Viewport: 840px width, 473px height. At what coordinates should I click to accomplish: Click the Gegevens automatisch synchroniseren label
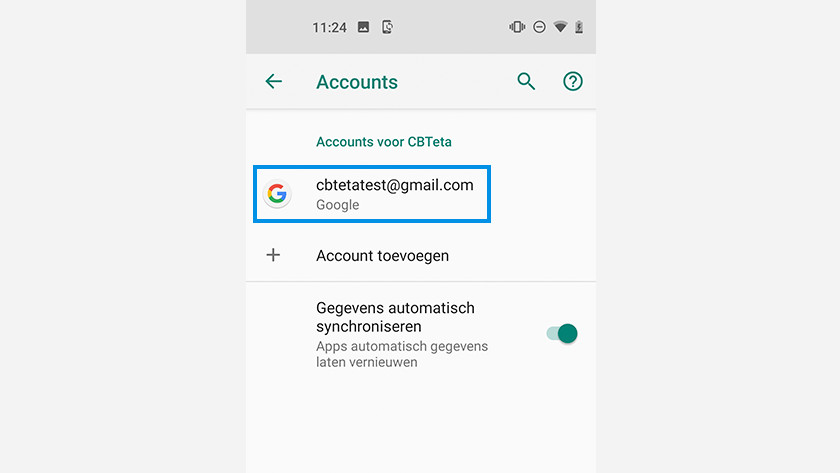395,317
